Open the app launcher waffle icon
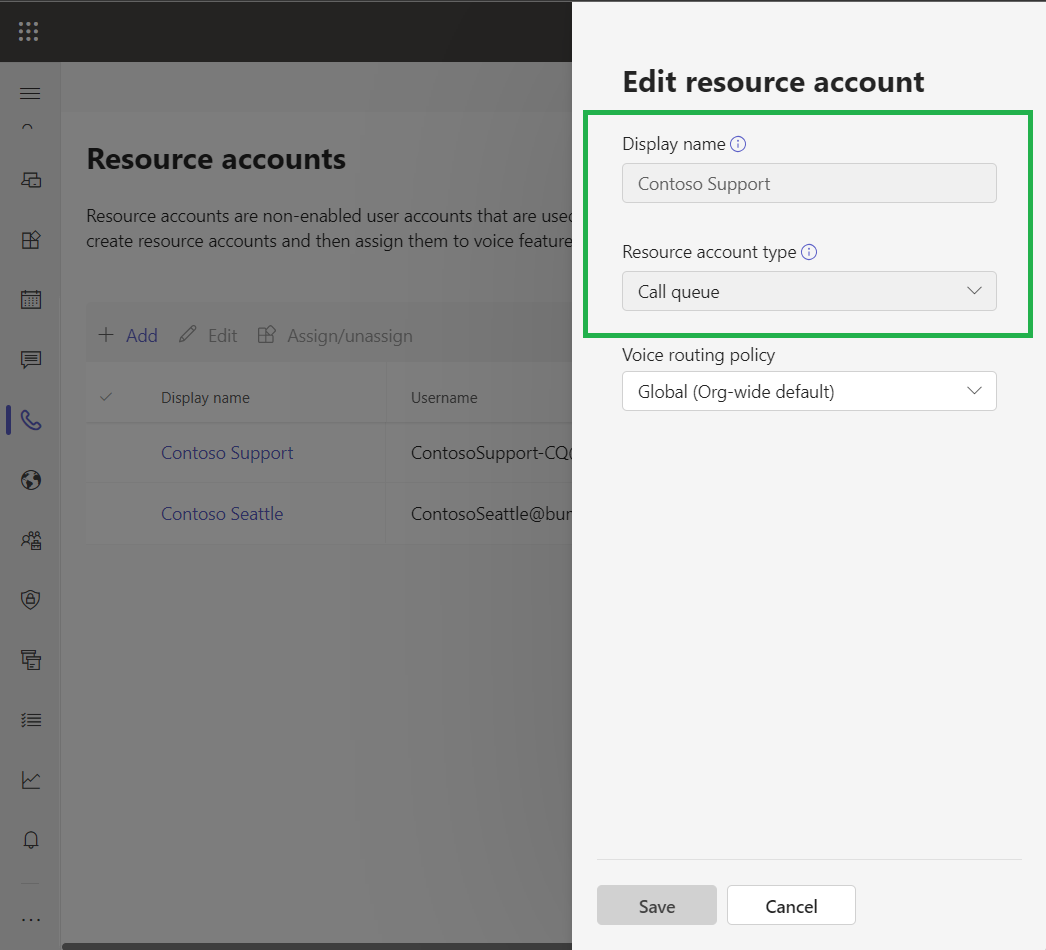 (x=29, y=31)
